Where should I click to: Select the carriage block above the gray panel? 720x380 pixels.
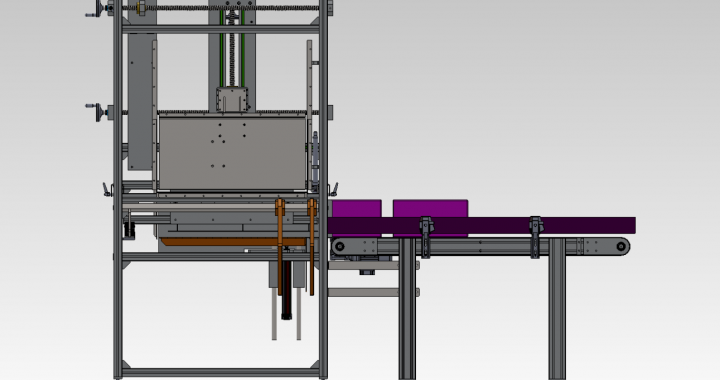(x=232, y=100)
